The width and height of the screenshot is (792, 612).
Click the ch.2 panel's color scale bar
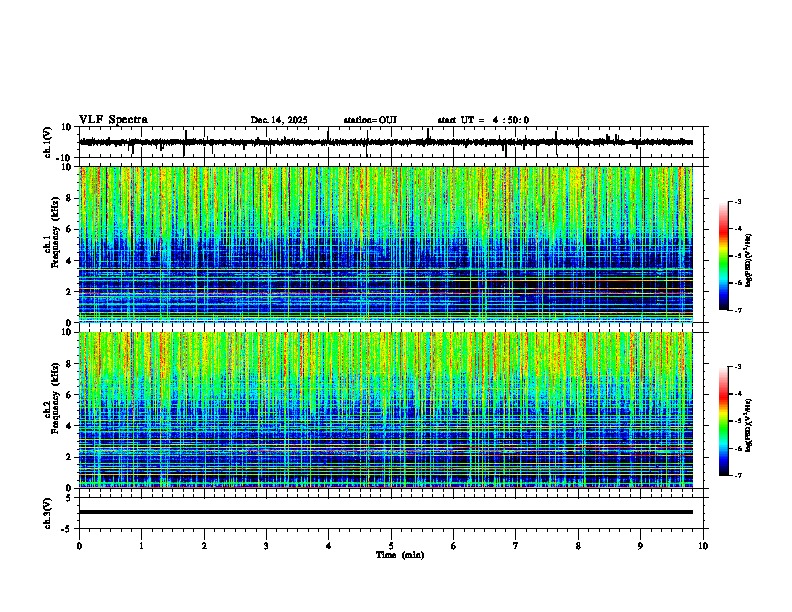coord(723,421)
